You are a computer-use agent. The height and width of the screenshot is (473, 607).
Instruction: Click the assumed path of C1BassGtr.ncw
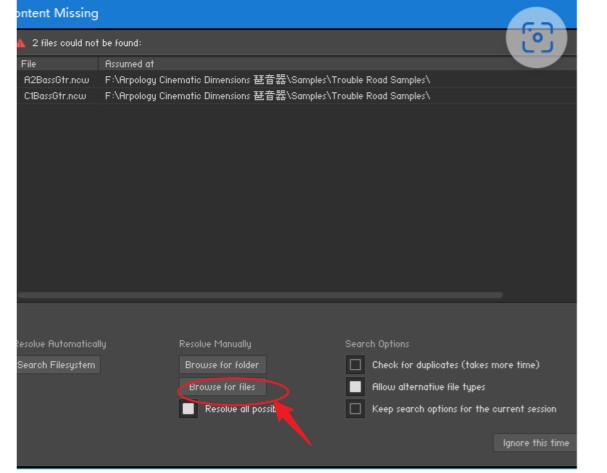click(267, 96)
